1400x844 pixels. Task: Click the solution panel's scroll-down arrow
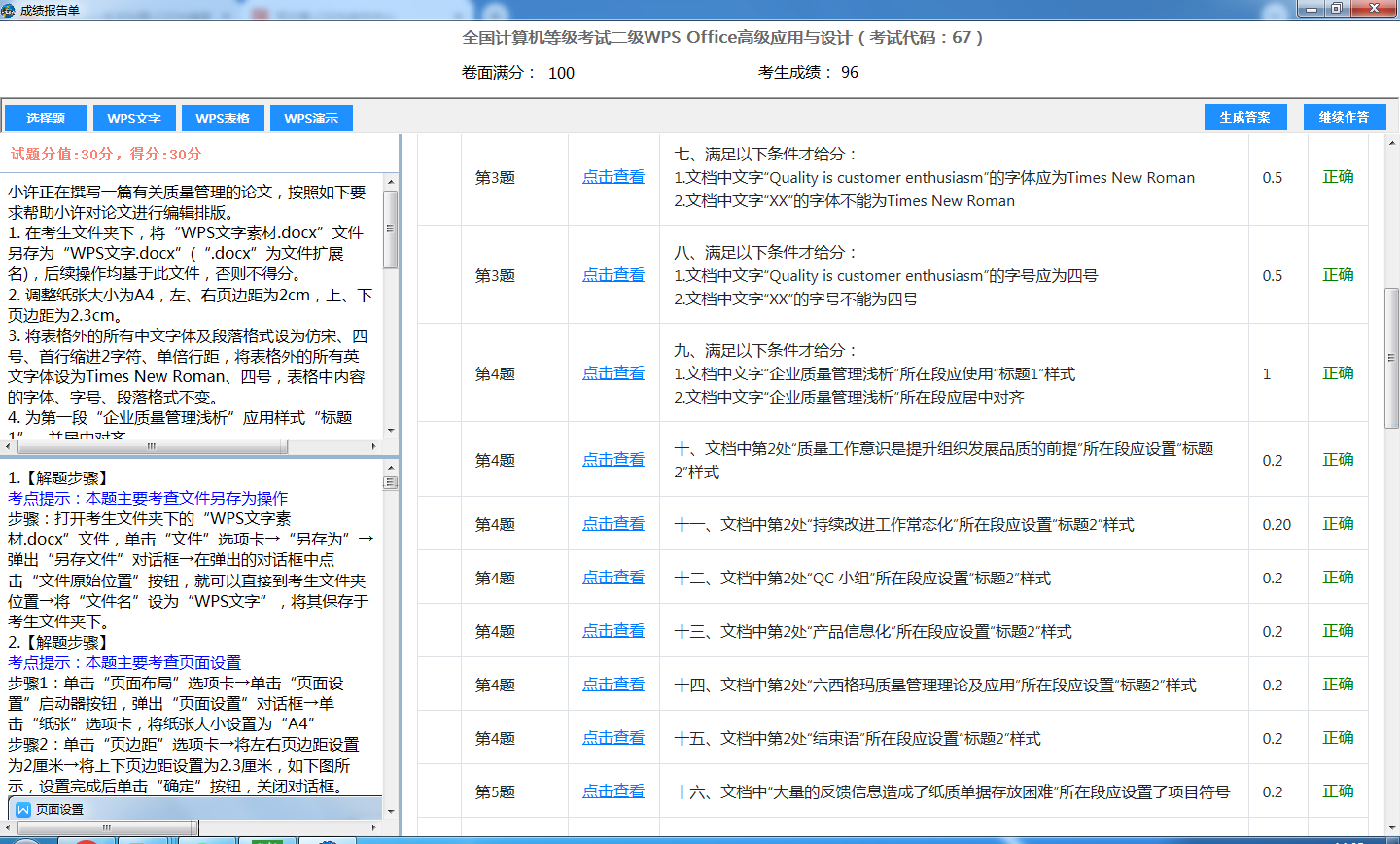391,811
